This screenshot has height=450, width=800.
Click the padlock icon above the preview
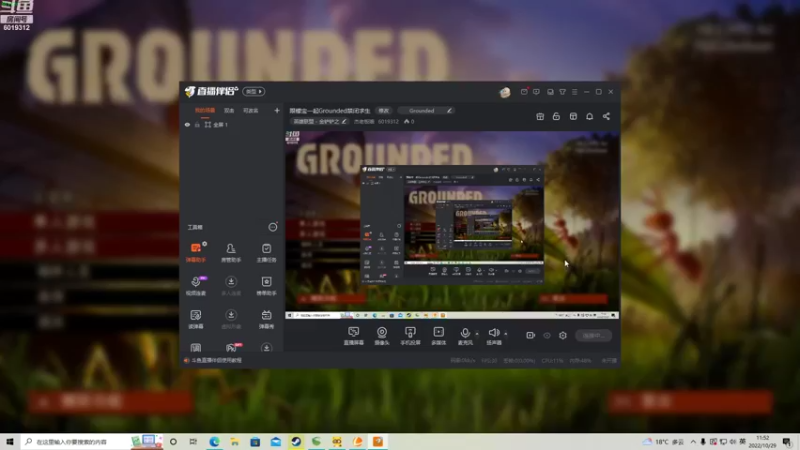tap(556, 116)
